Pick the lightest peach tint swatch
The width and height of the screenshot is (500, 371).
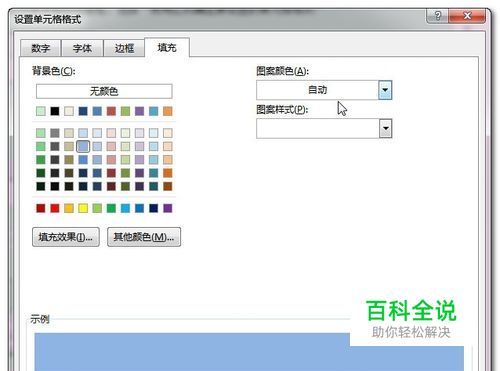click(x=168, y=133)
